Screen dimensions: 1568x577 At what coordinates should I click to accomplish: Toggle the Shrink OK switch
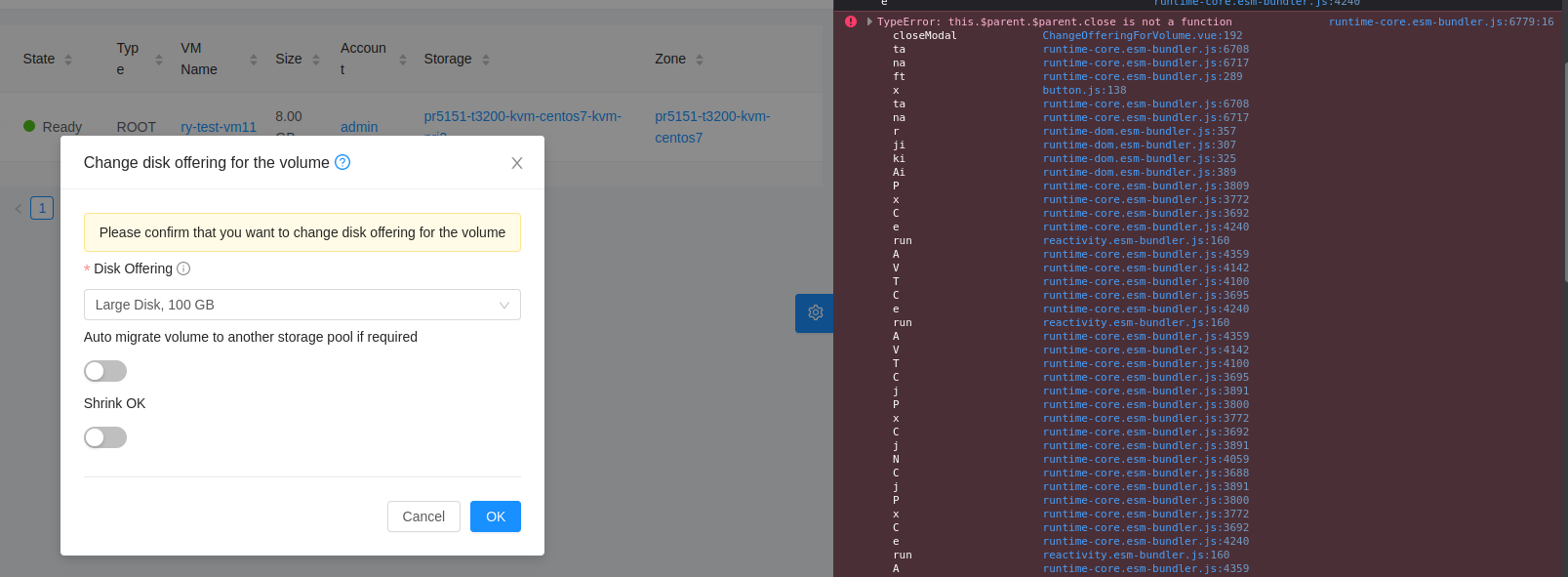point(105,437)
